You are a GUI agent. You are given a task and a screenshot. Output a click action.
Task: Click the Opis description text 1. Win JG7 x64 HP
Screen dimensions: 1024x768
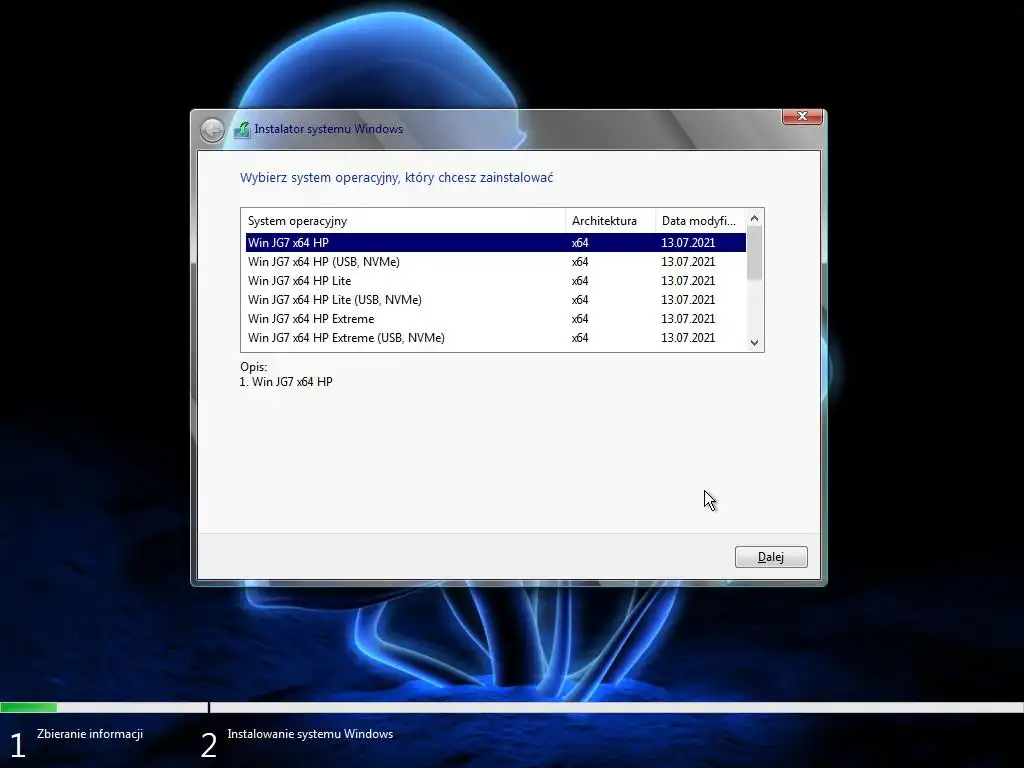pos(286,381)
